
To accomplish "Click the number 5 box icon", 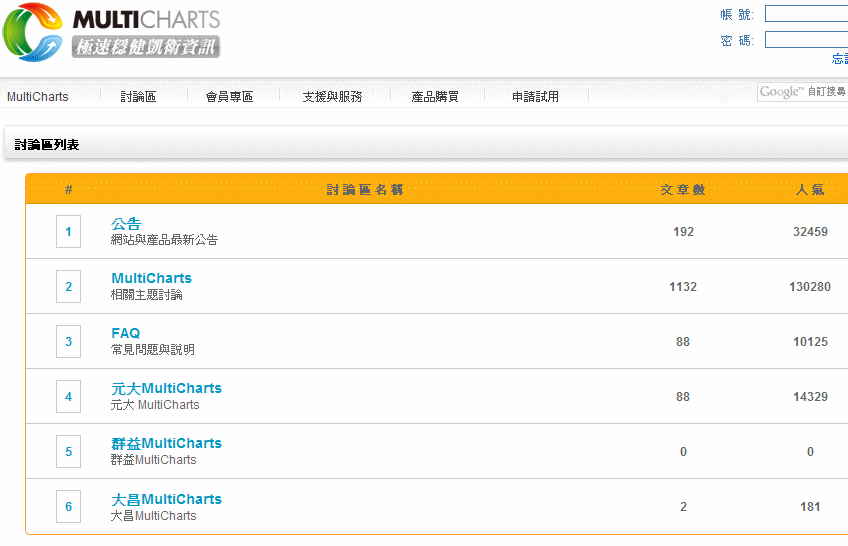I will [x=69, y=452].
